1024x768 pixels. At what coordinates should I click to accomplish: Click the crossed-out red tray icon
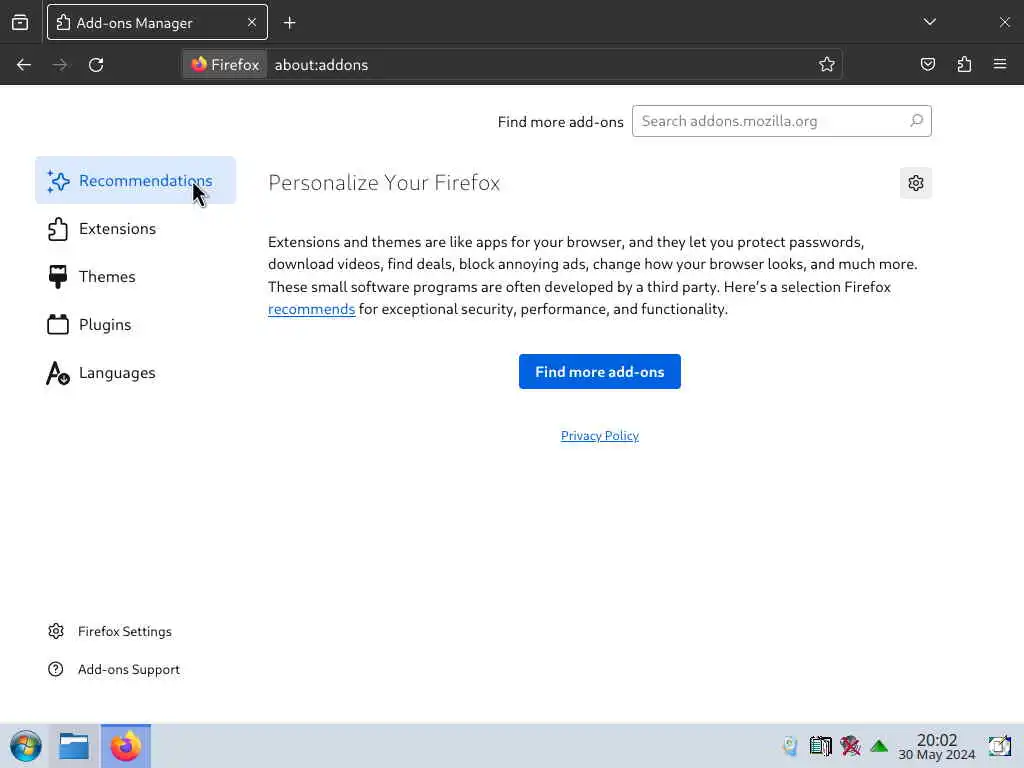coord(850,745)
